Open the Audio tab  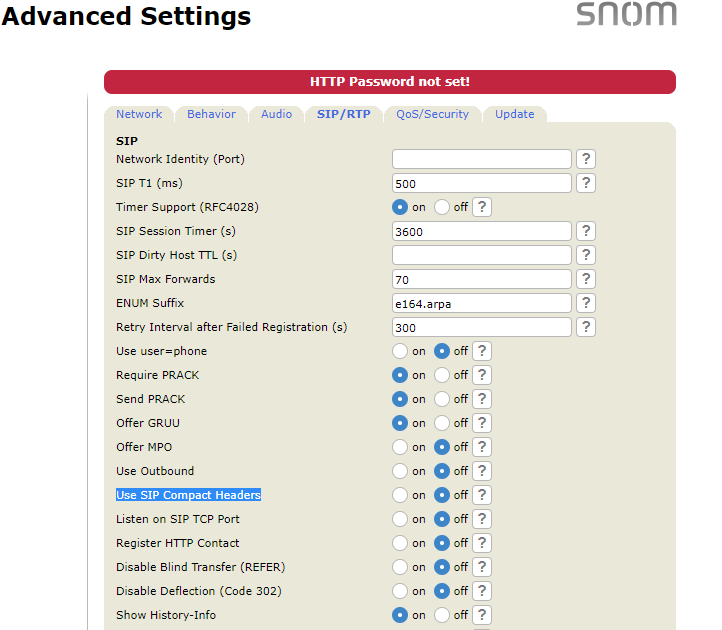(276, 114)
